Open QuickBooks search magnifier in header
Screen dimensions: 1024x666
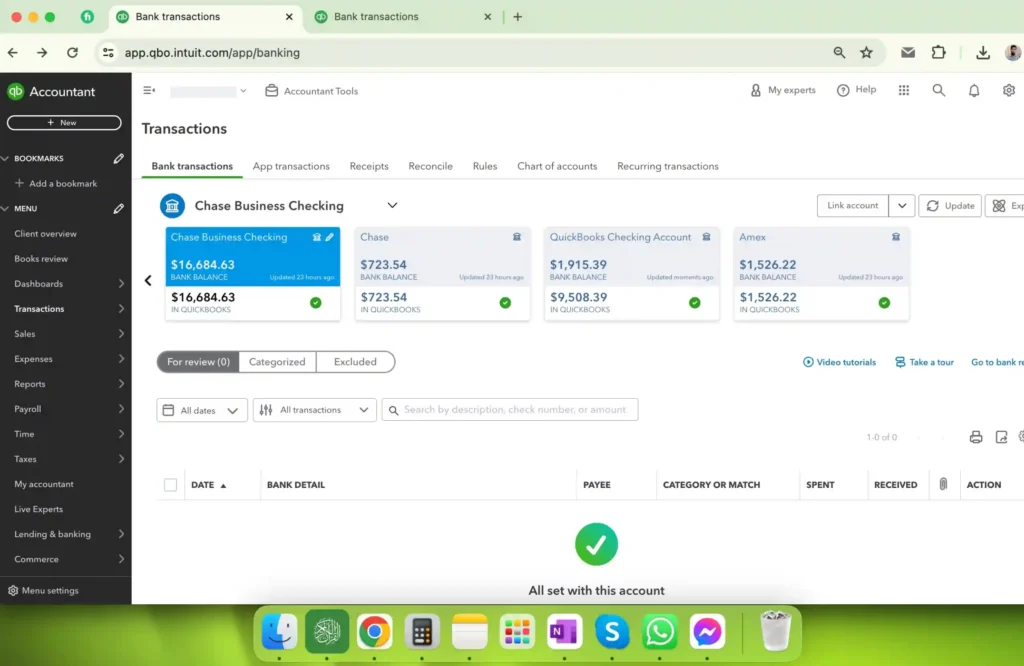click(x=938, y=90)
